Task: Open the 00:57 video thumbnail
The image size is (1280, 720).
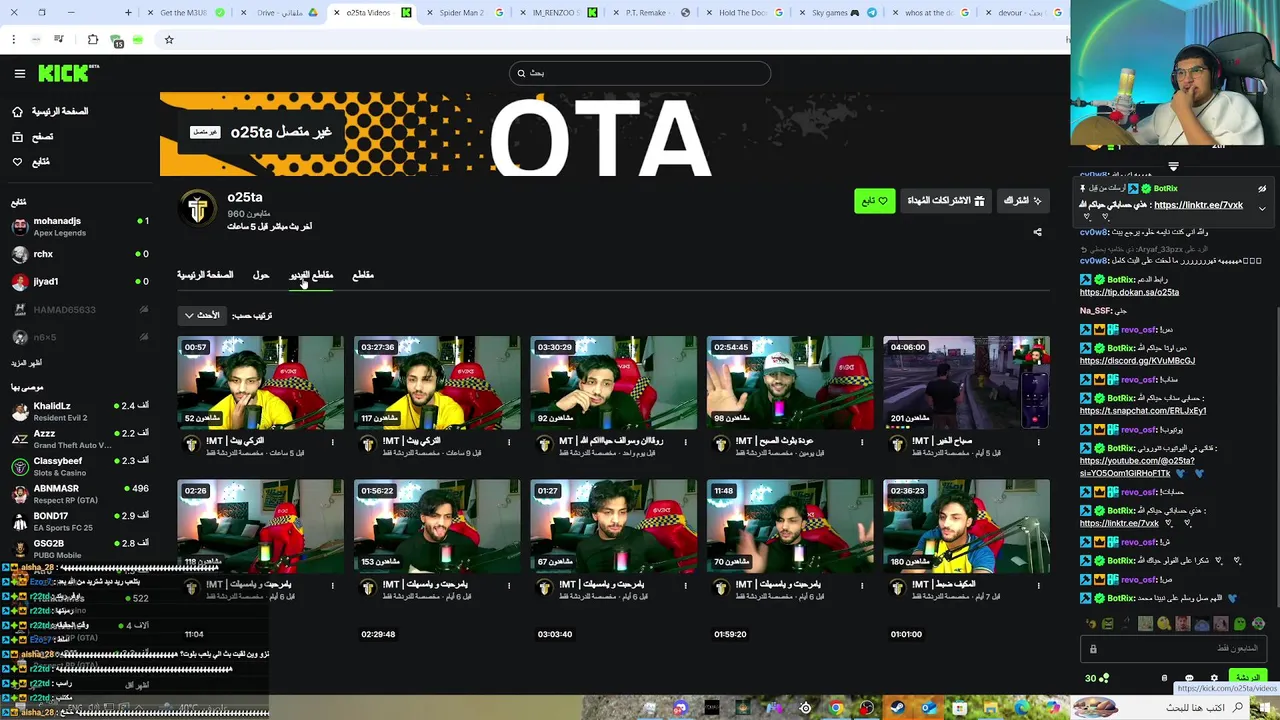Action: tap(261, 382)
